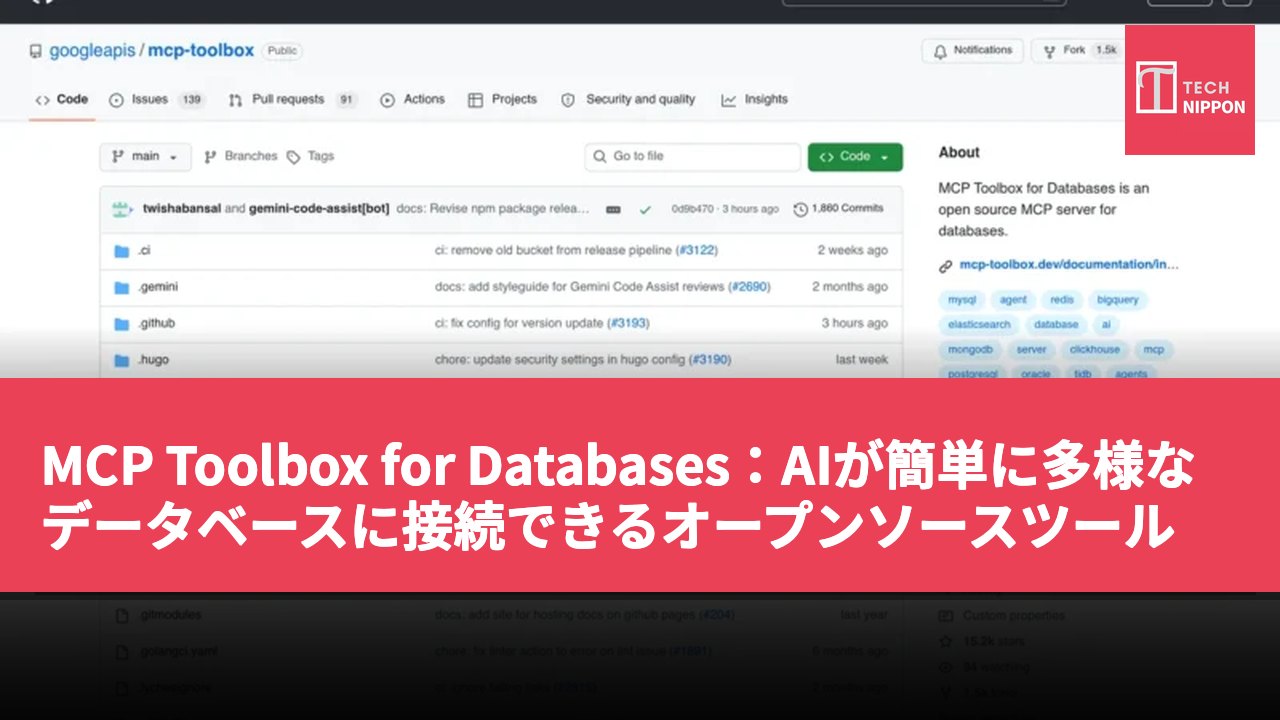Click the mcp-toolbox repository name
Viewport: 1280px width, 720px height.
(201, 50)
